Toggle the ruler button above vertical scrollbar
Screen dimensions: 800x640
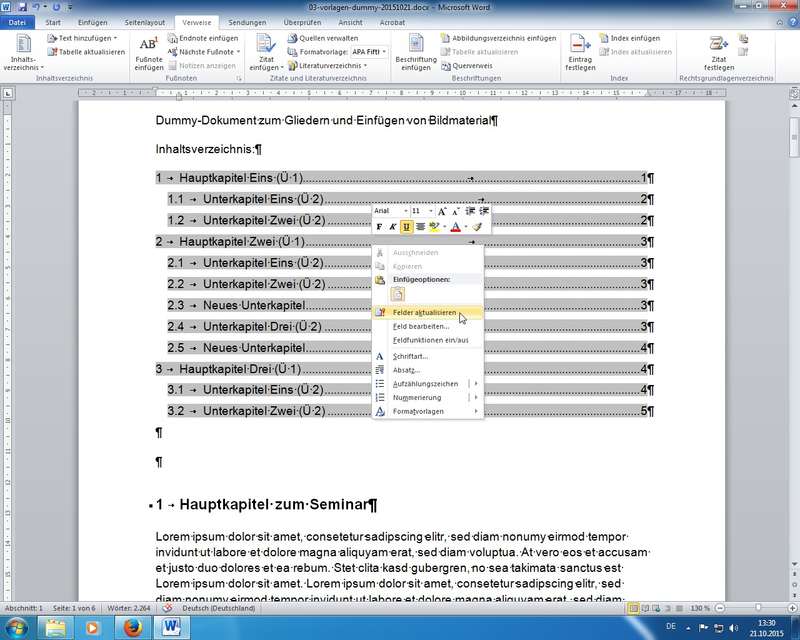[x=794, y=93]
